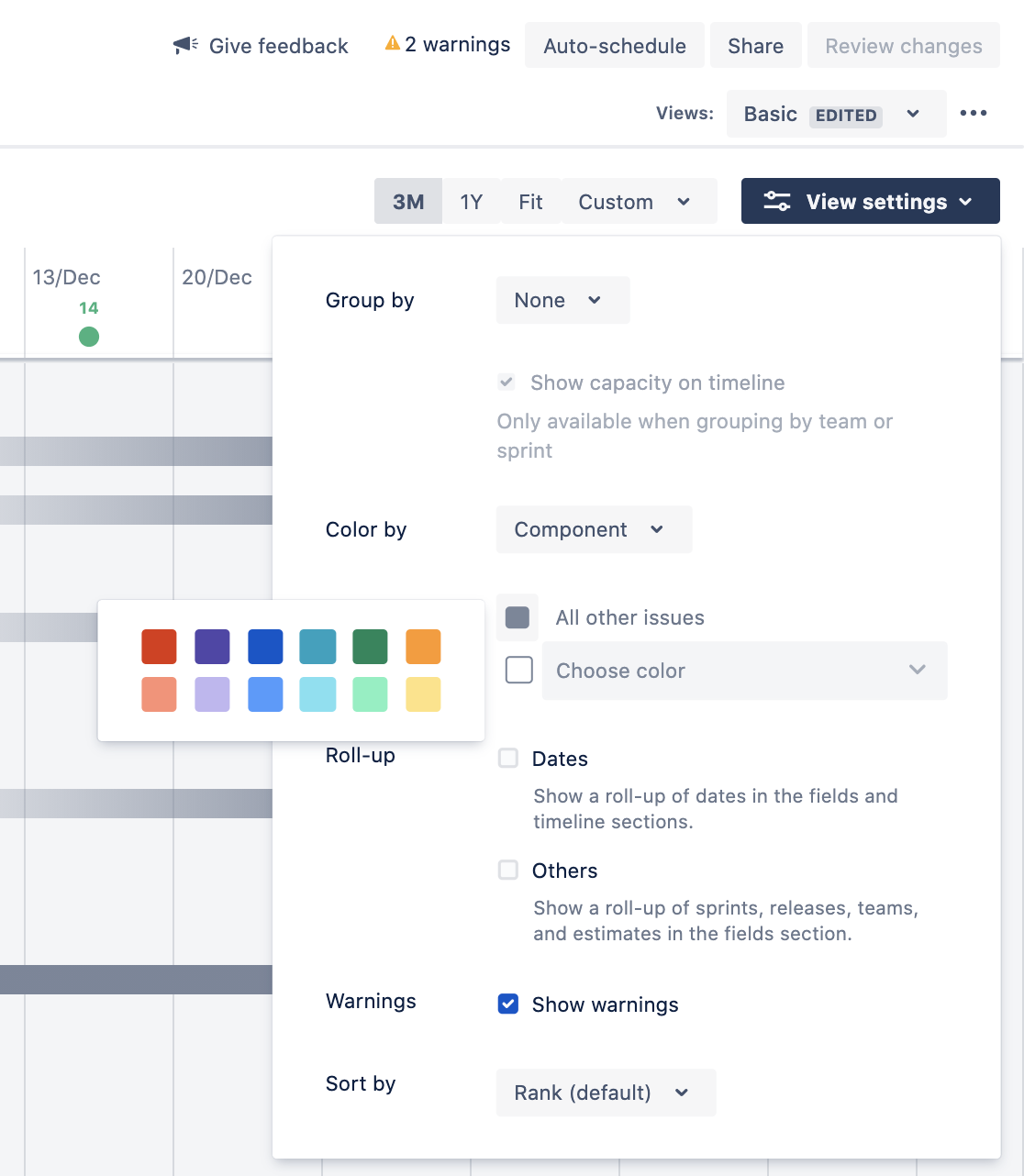Screen dimensions: 1024x1176
Task: Click the sliders icon on View settings
Action: tap(776, 201)
